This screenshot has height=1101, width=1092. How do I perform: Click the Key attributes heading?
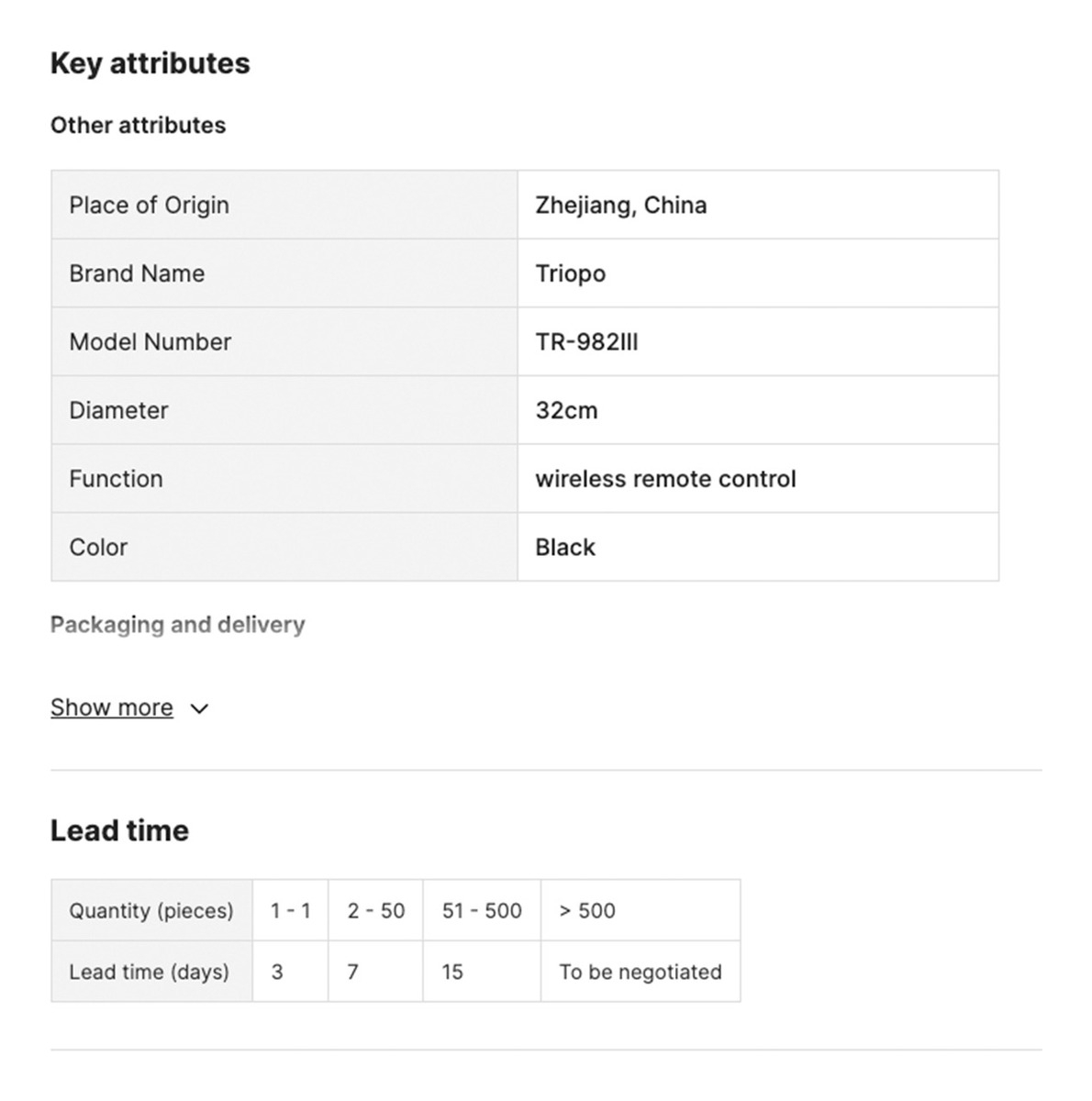[x=150, y=63]
